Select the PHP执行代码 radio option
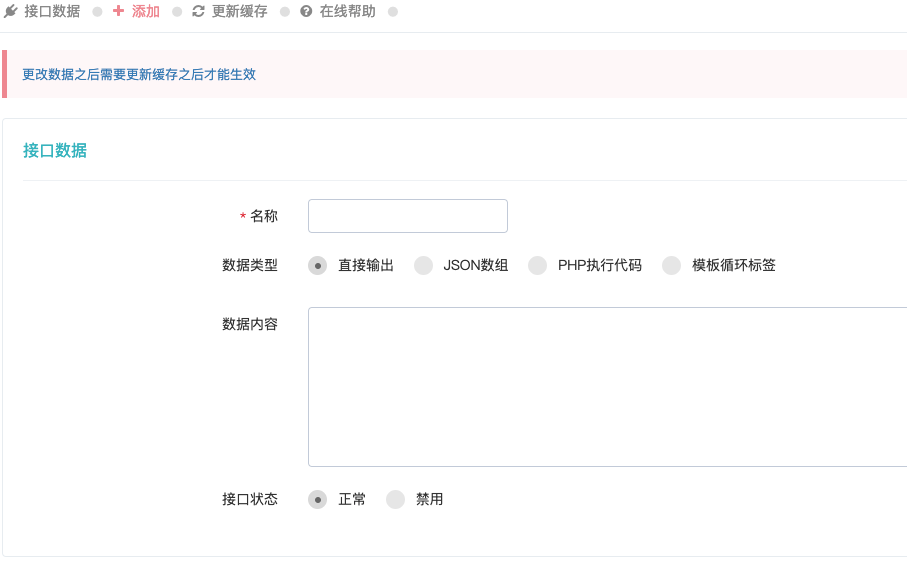This screenshot has width=907, height=584. 538,266
